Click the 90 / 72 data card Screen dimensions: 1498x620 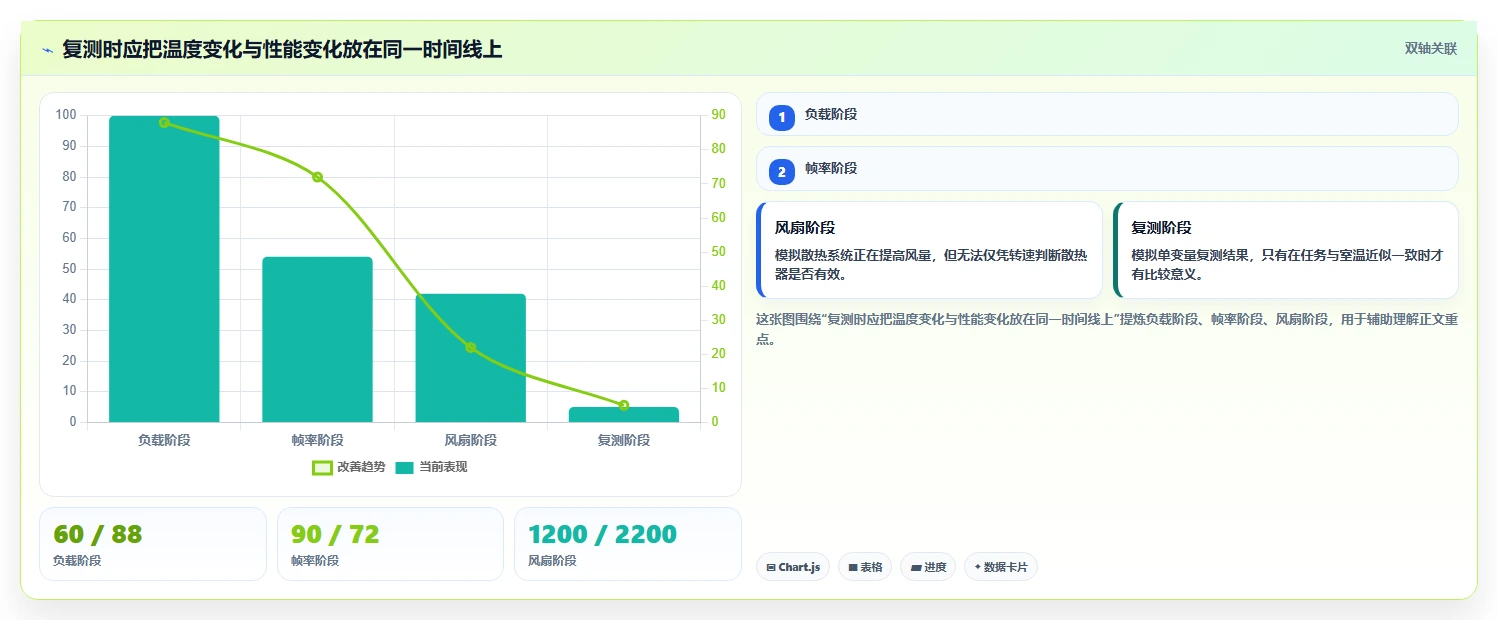(x=390, y=544)
